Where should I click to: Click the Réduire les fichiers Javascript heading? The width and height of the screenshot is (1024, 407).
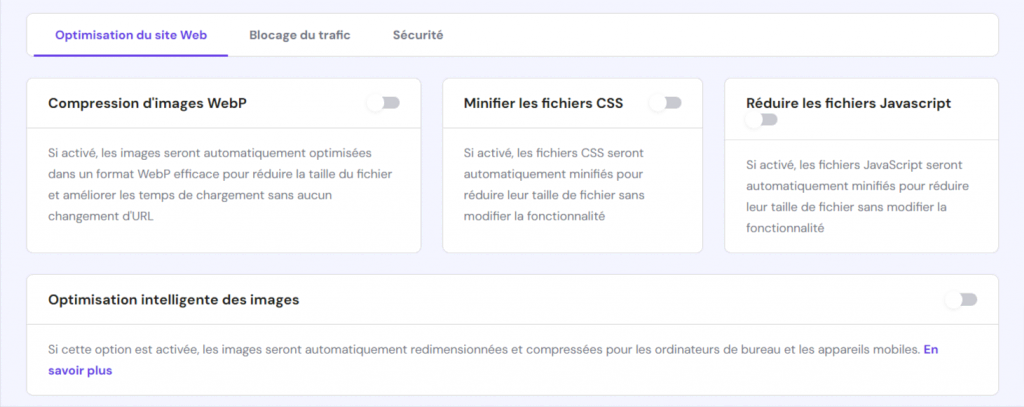point(848,103)
